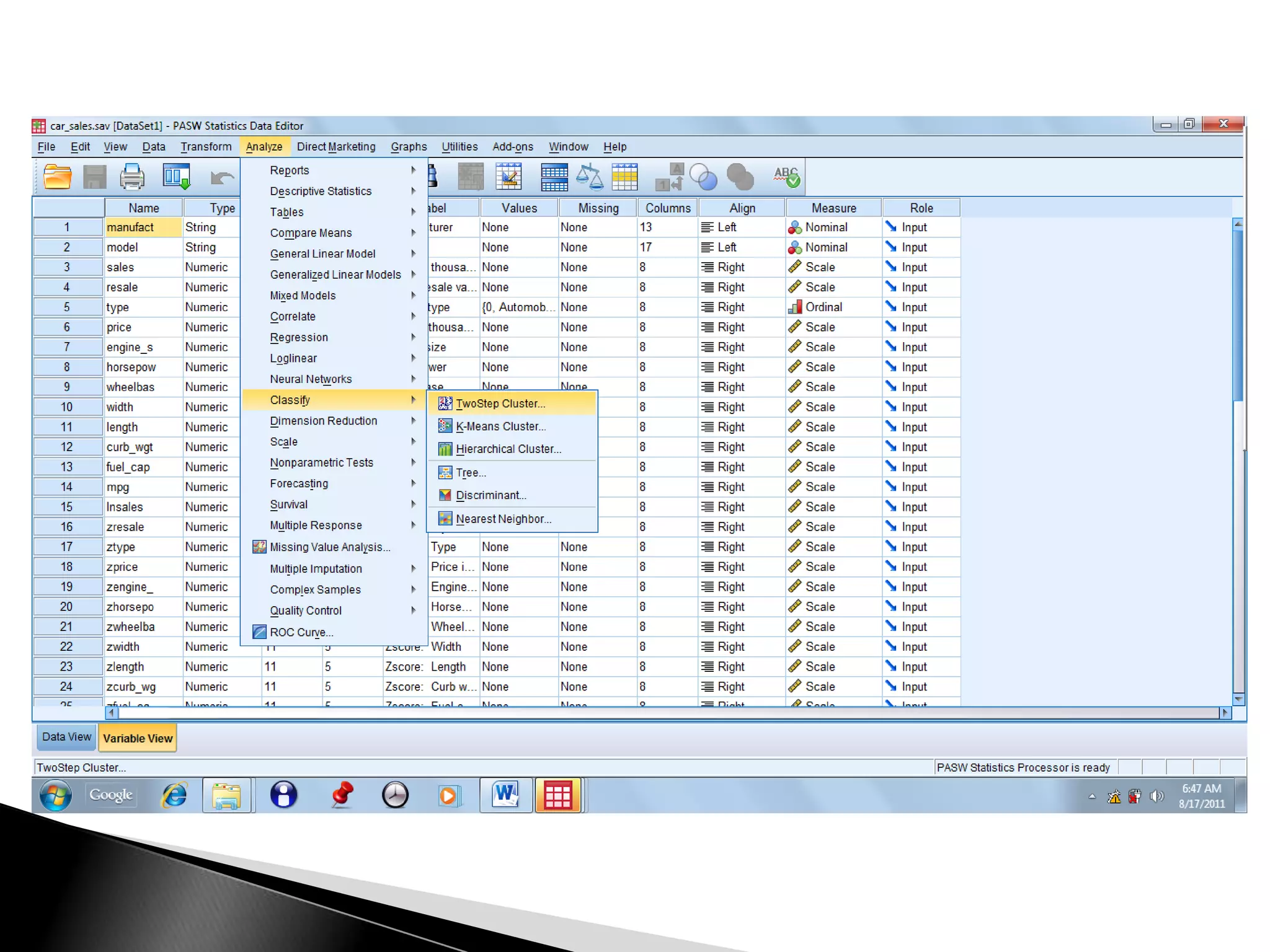Expand the General Linear Model submenu
This screenshot has width=1270, height=952.
[x=334, y=254]
